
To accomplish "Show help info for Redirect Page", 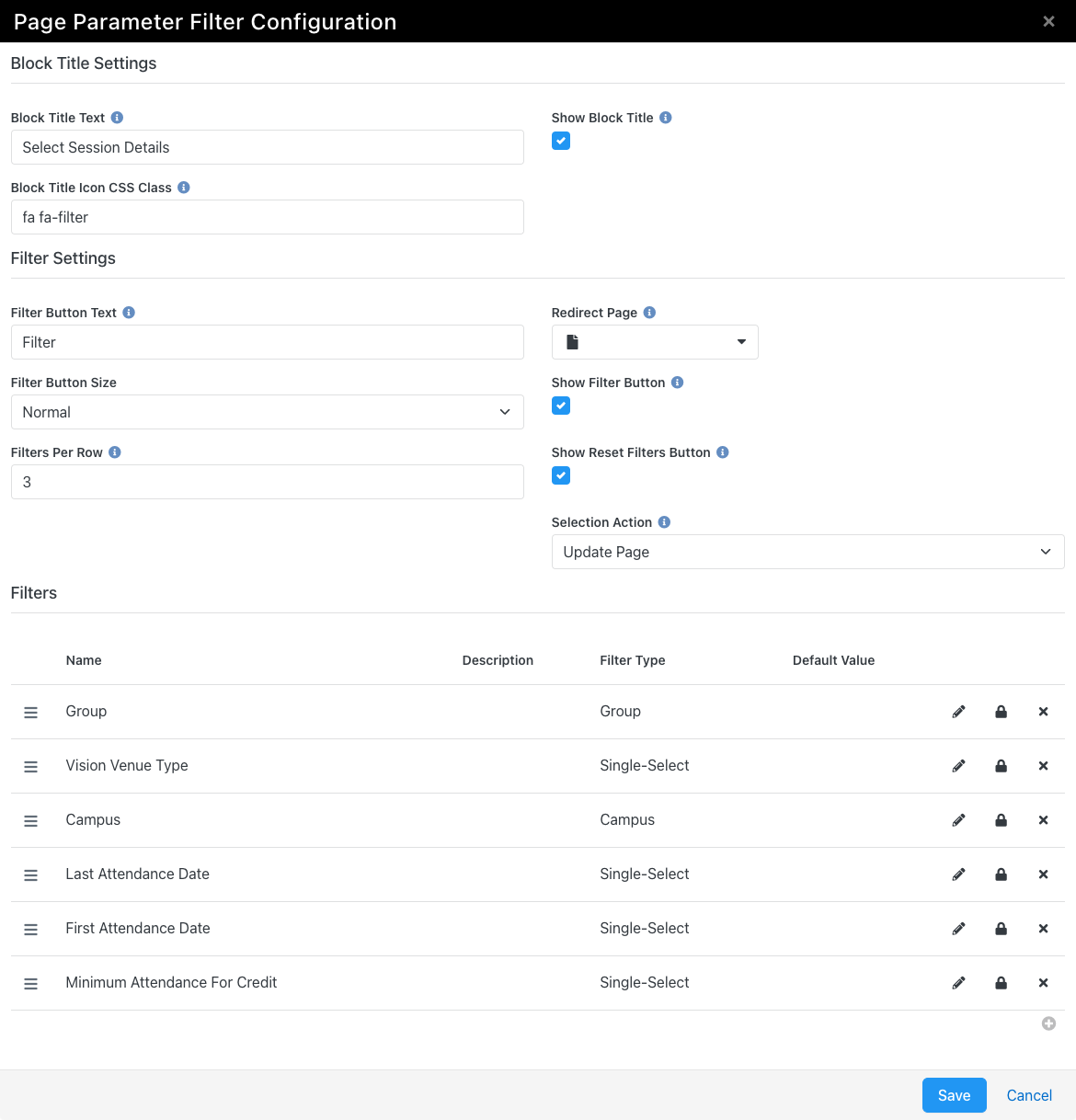I will (x=649, y=313).
